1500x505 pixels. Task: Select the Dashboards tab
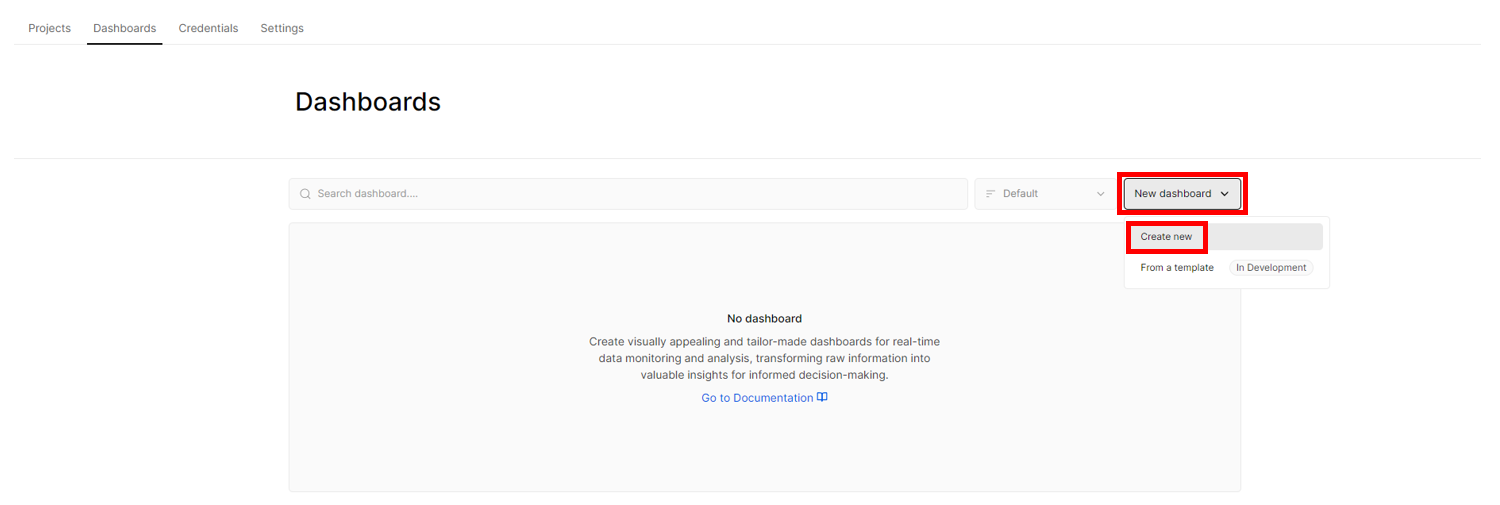tap(124, 28)
